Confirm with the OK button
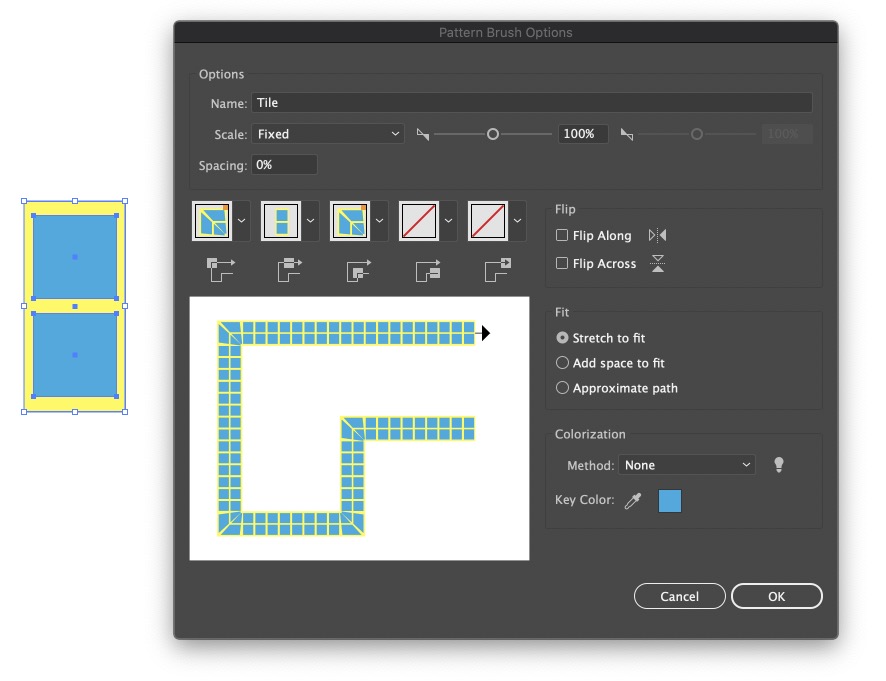 click(776, 596)
